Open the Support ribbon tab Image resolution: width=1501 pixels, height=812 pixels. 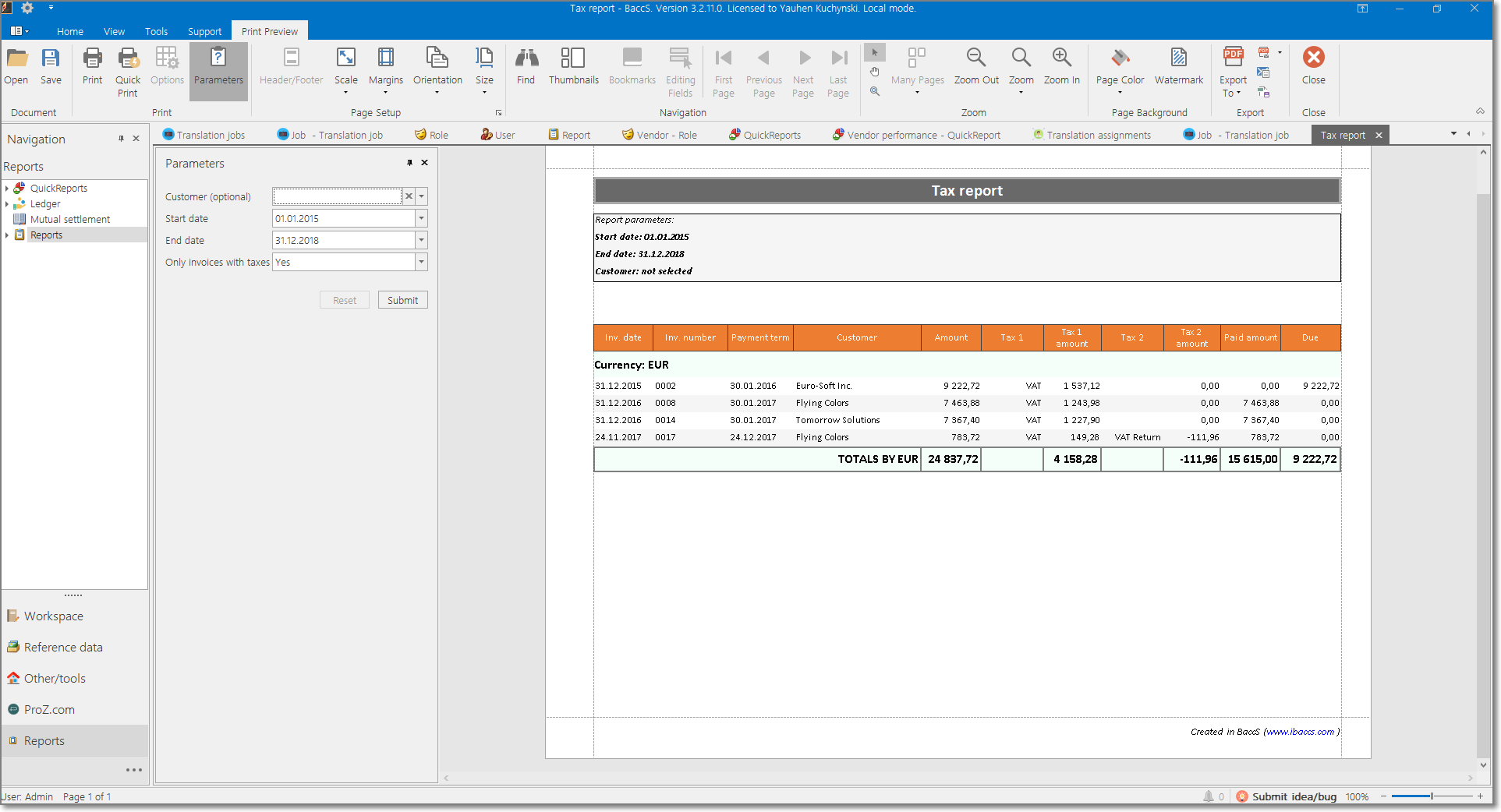[x=204, y=31]
